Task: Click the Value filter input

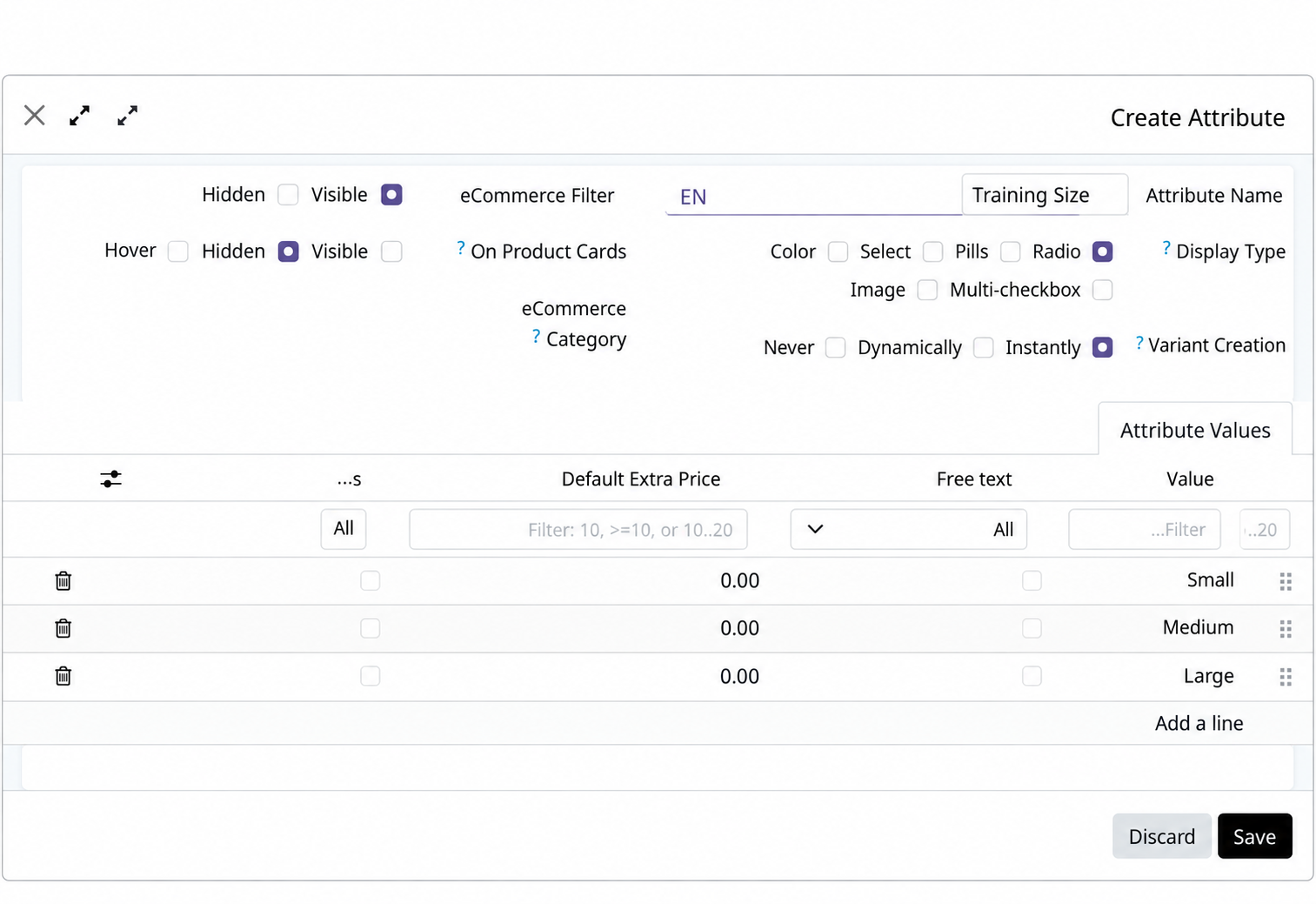Action: coord(1144,529)
